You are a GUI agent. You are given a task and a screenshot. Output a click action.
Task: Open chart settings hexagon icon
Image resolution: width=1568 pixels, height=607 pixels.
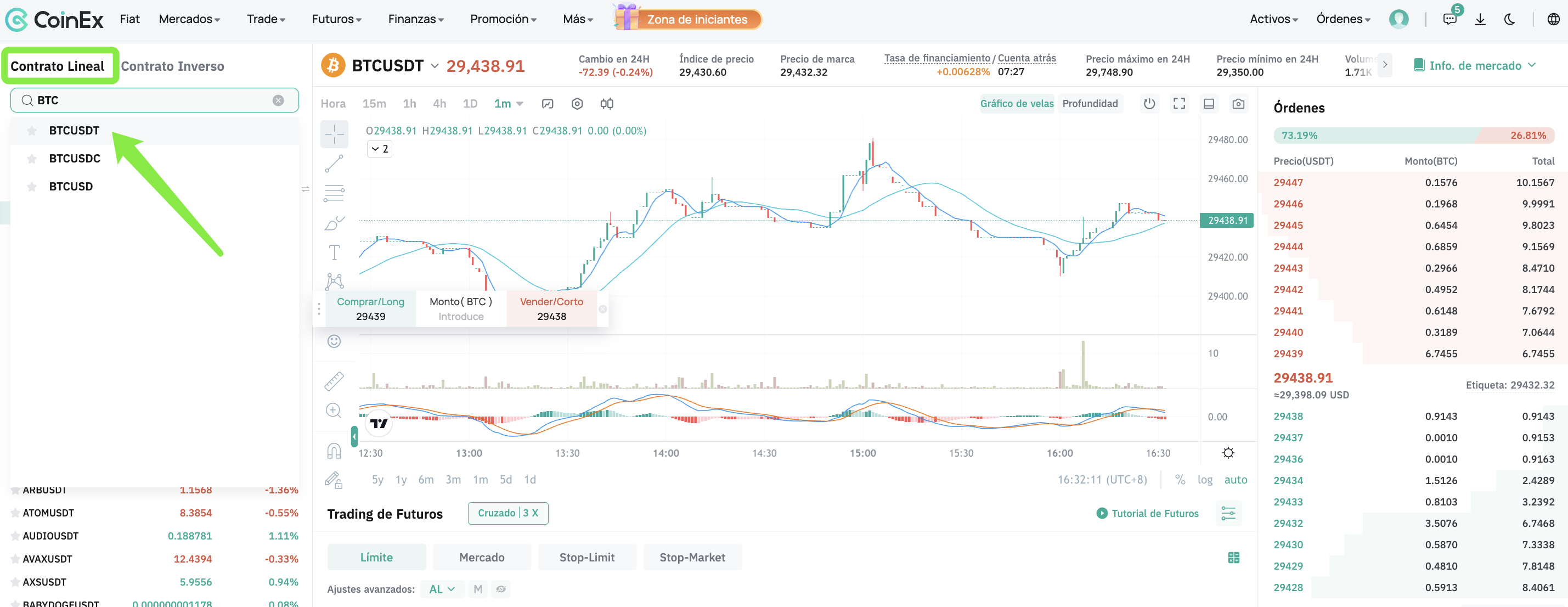point(577,104)
